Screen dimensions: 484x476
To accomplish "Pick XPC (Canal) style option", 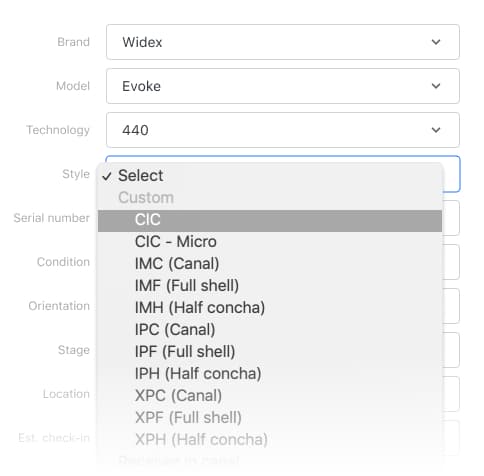I will (x=270, y=396).
